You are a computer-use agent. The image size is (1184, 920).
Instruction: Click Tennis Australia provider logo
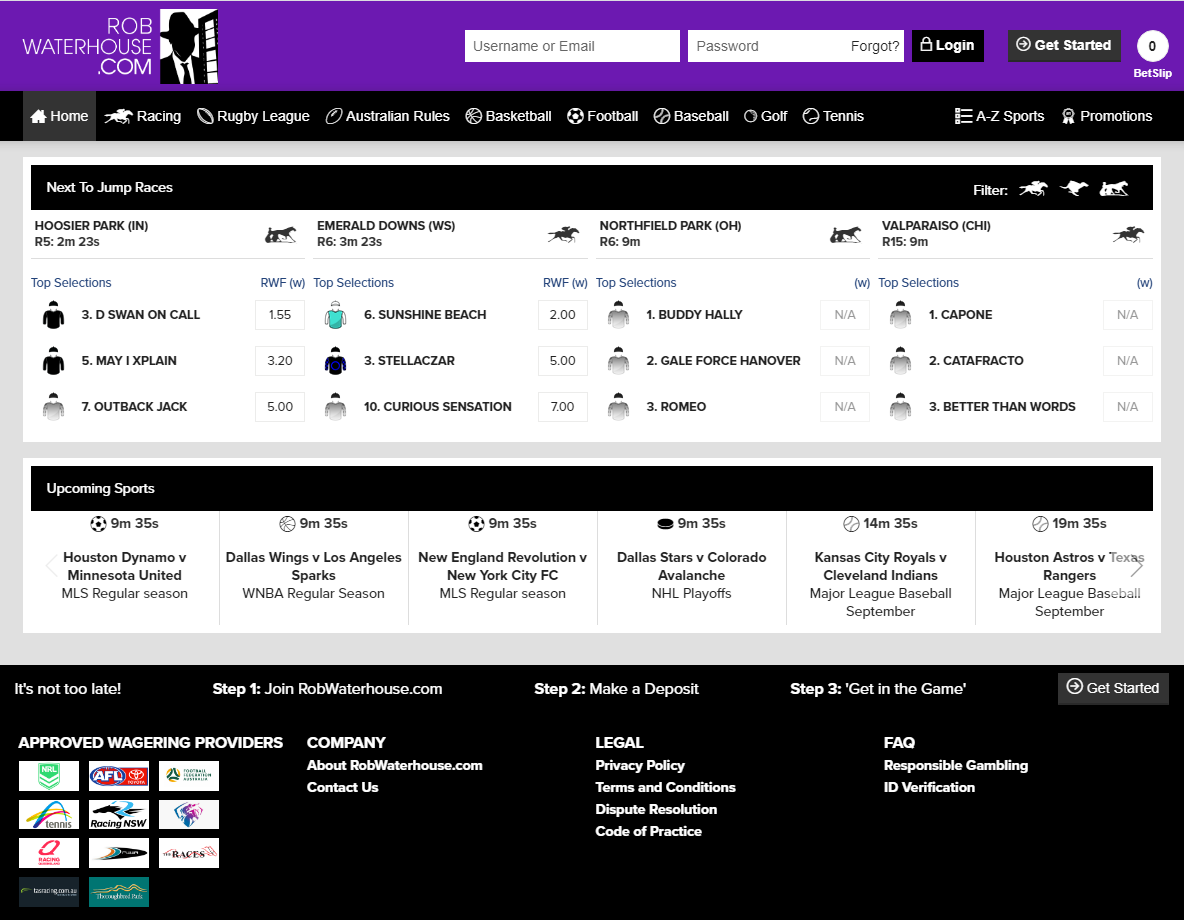click(49, 814)
